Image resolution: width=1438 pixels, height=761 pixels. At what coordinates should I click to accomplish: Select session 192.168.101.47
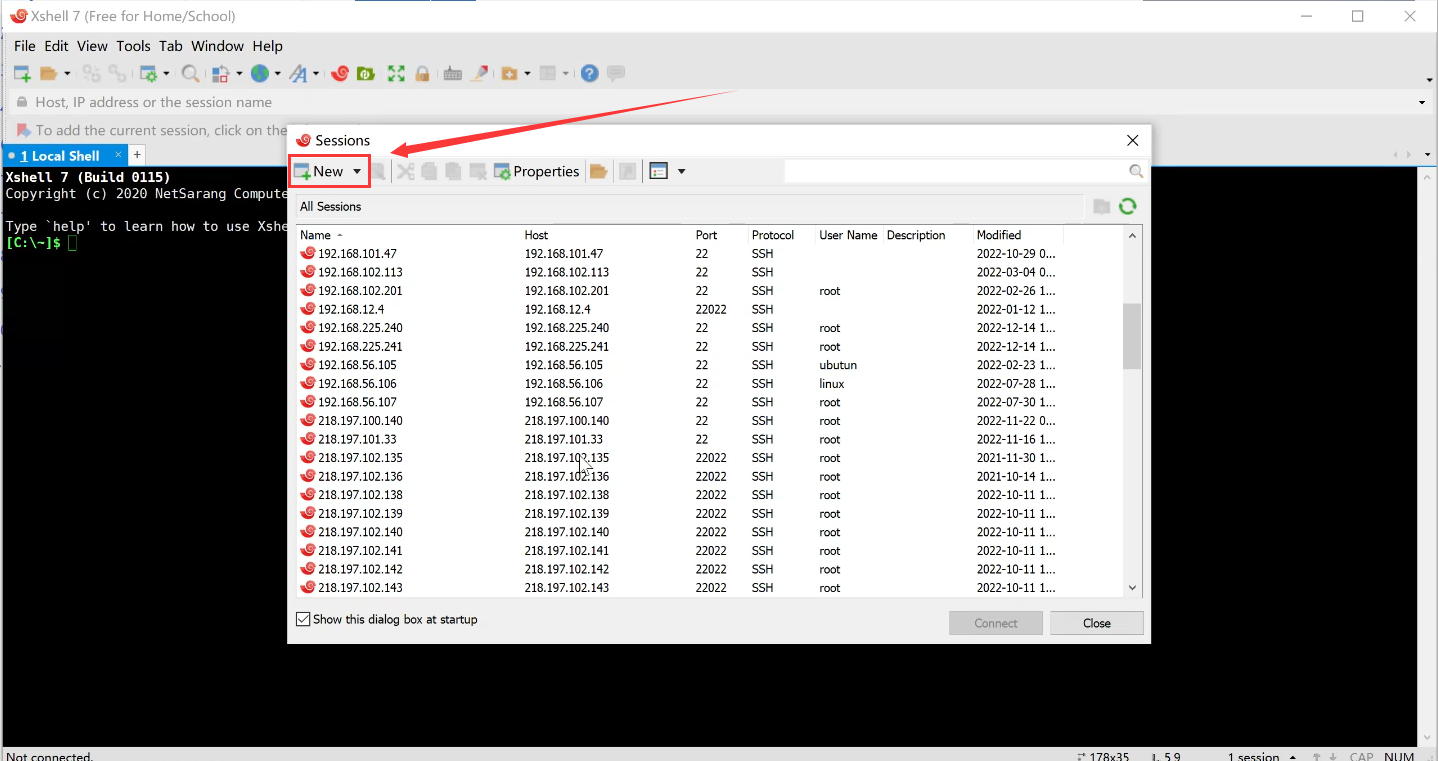pyautogui.click(x=710, y=254)
